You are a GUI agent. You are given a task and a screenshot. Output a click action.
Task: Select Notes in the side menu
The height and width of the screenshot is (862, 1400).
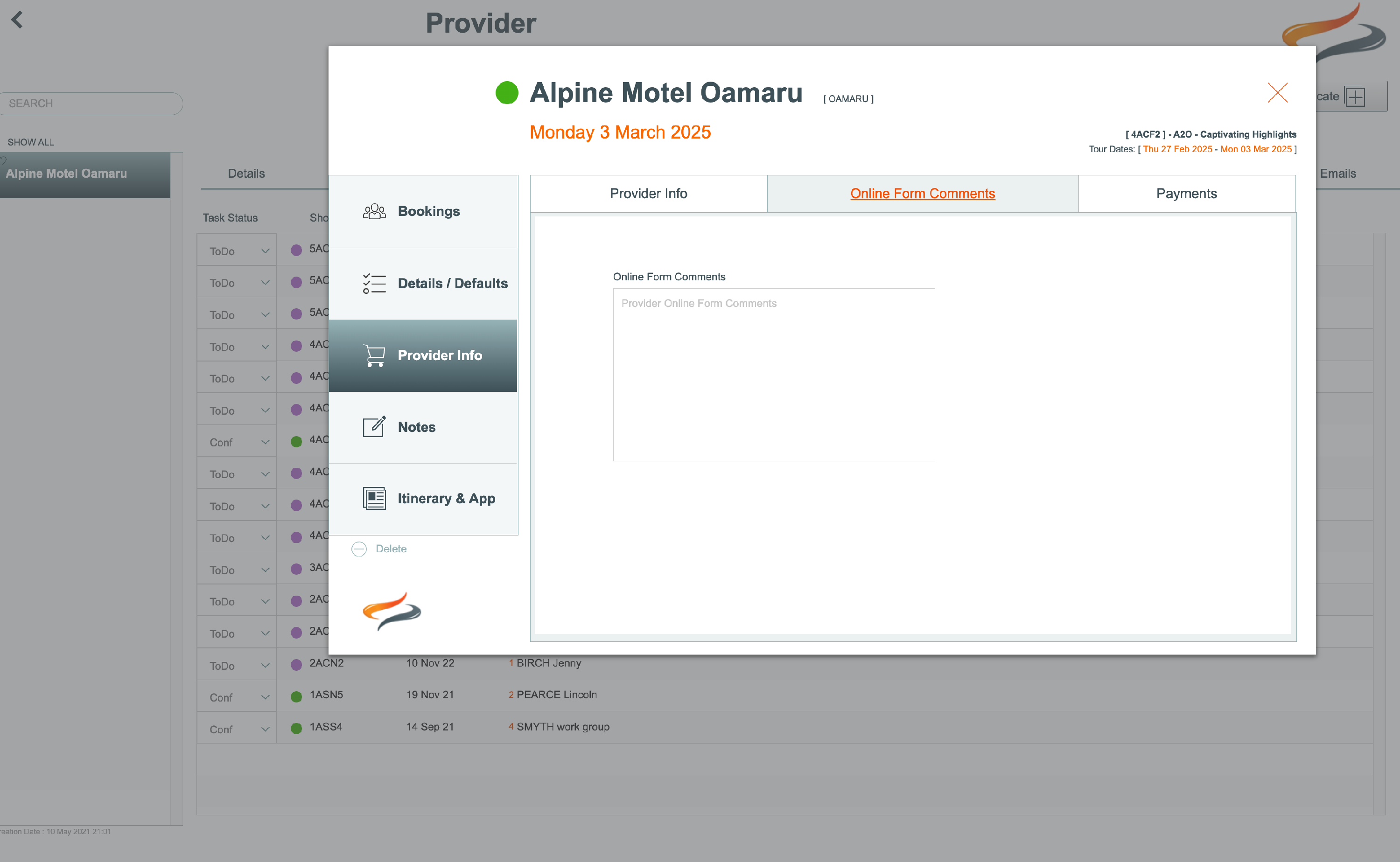[423, 427]
